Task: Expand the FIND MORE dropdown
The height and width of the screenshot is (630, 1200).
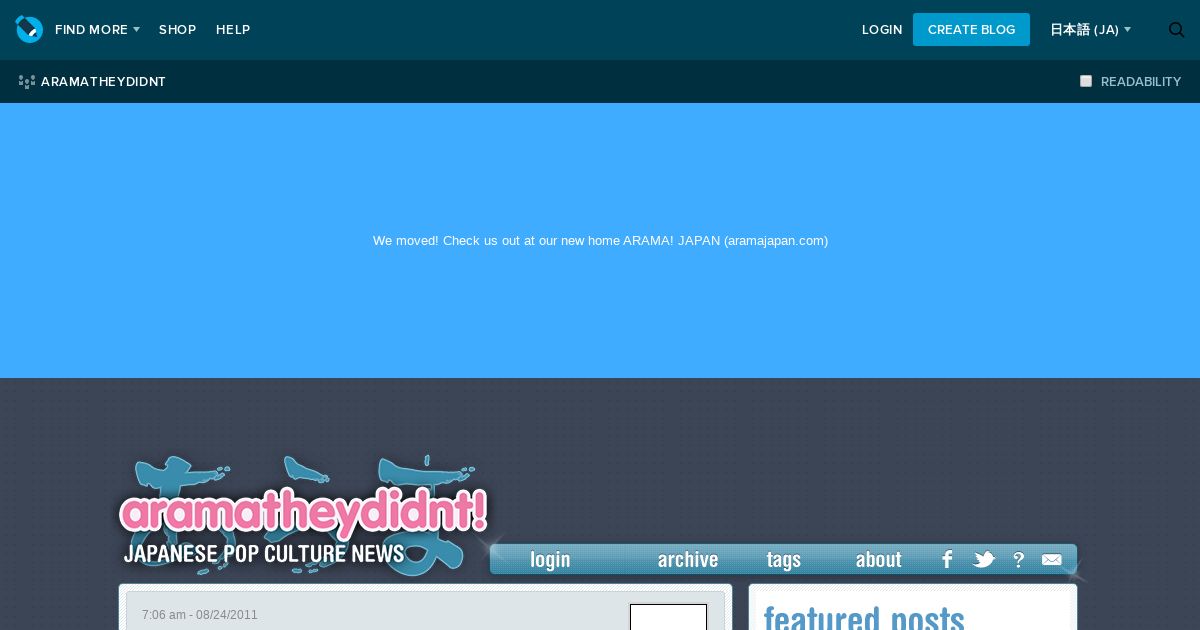Action: [97, 30]
